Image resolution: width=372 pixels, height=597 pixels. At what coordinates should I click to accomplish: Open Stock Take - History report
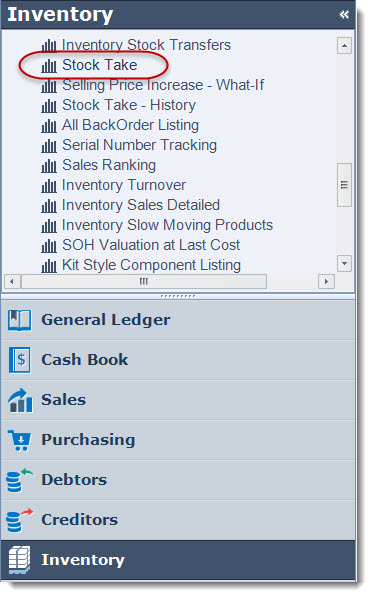(x=129, y=105)
